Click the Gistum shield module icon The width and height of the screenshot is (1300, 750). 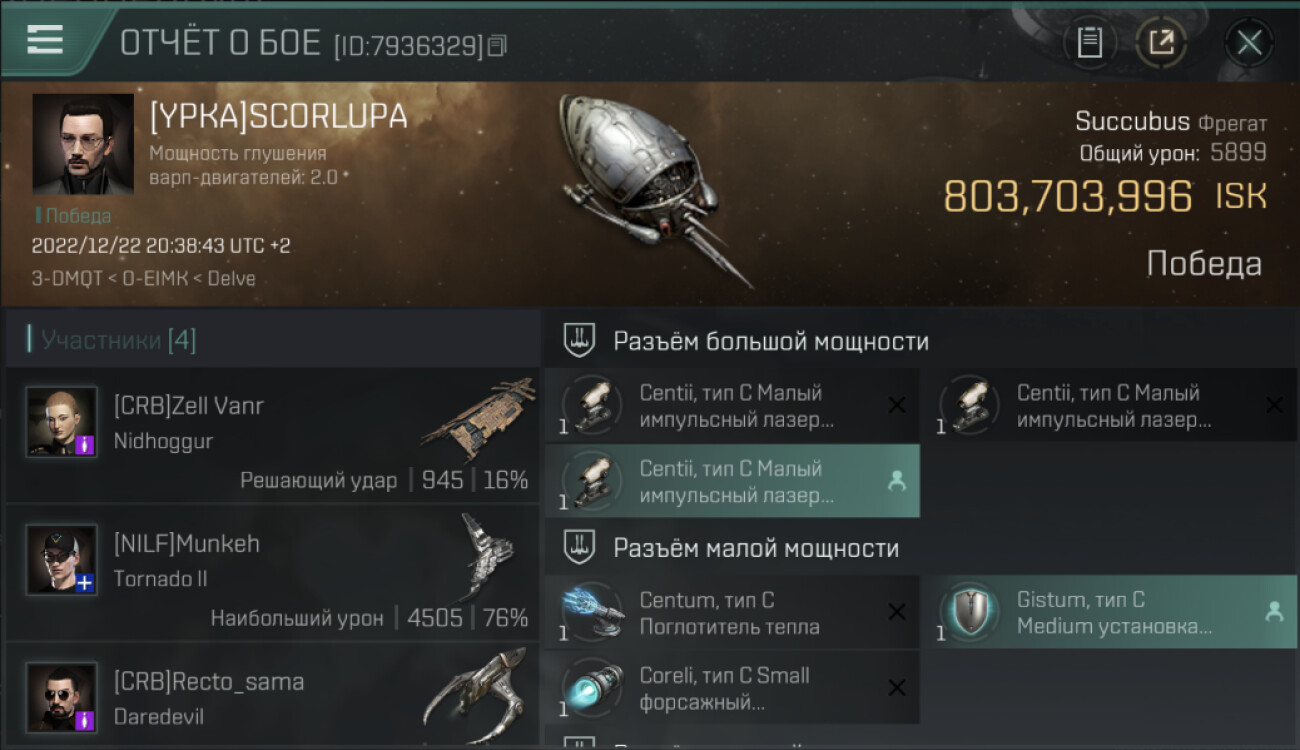click(x=968, y=611)
